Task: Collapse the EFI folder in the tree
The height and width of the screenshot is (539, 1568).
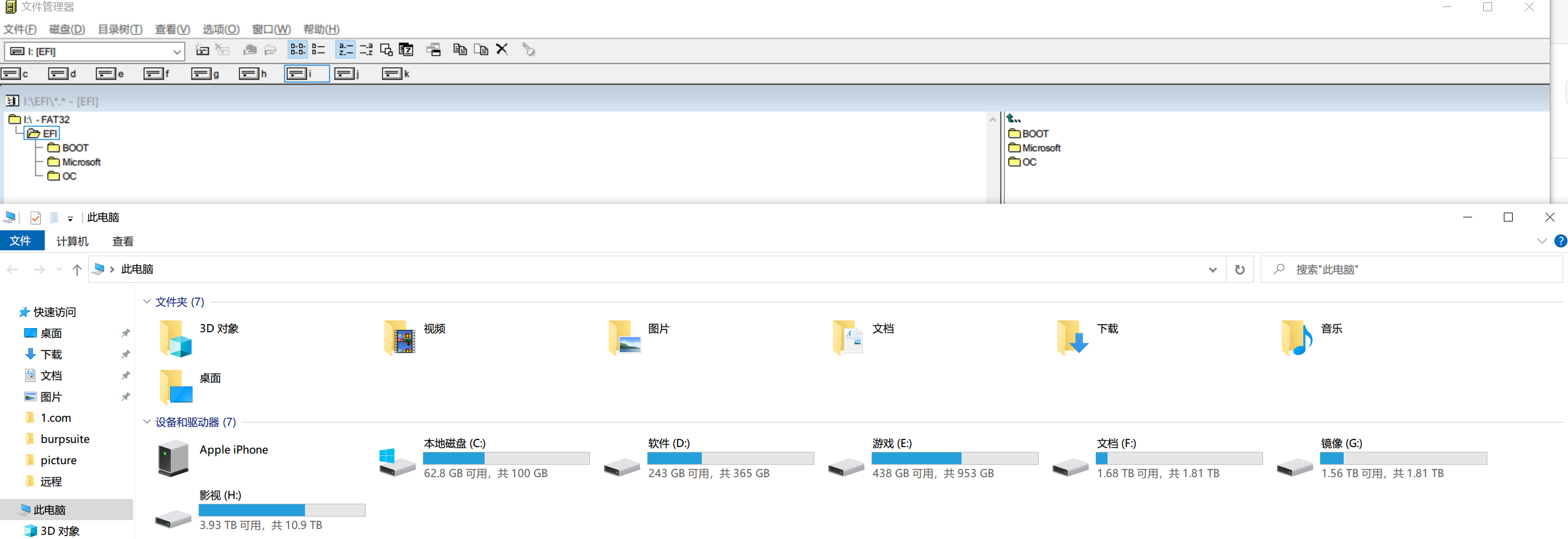Action: pos(42,133)
